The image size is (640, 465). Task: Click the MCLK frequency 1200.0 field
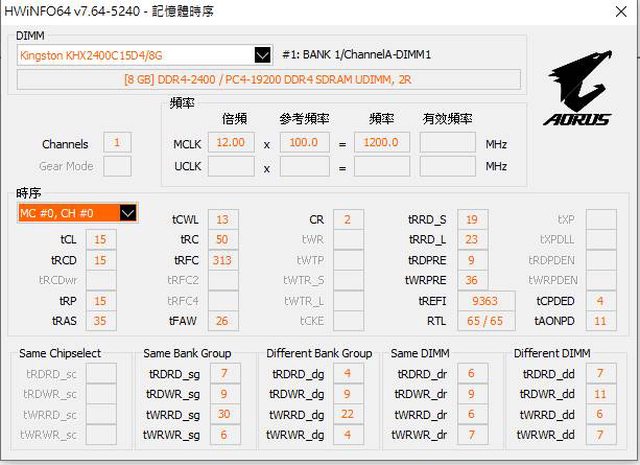pos(381,143)
